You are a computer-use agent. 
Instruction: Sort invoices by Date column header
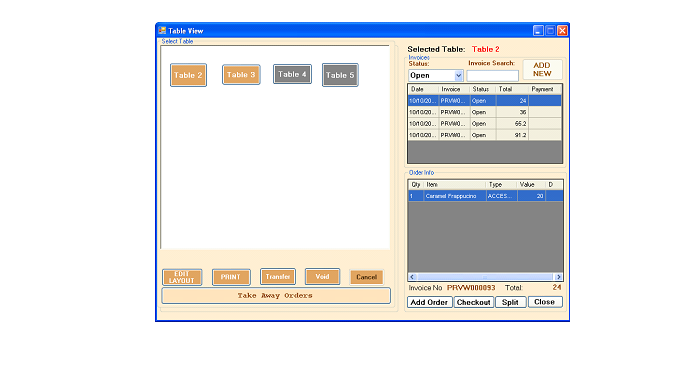click(x=423, y=89)
